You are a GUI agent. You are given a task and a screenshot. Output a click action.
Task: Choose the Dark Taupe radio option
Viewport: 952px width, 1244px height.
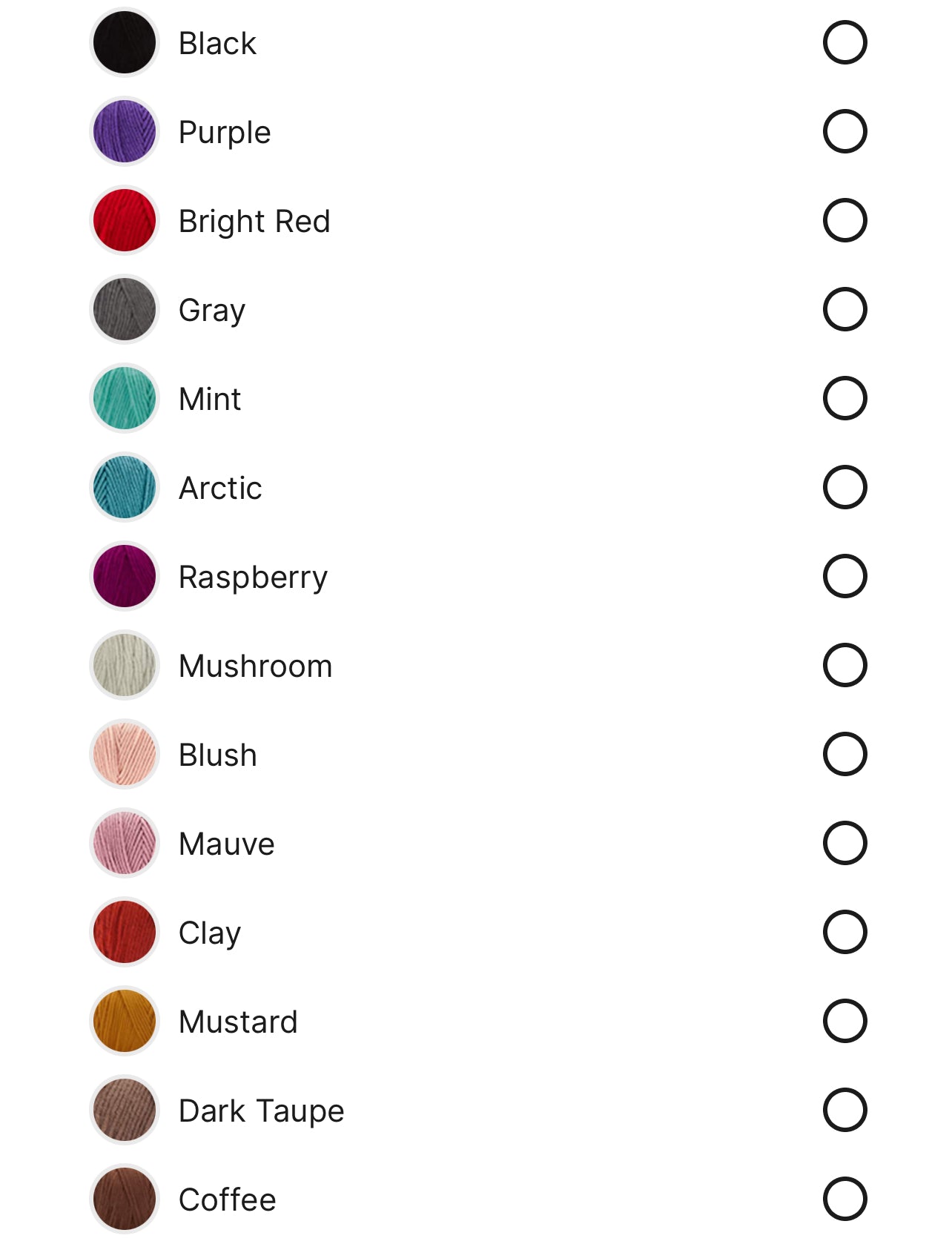844,1110
